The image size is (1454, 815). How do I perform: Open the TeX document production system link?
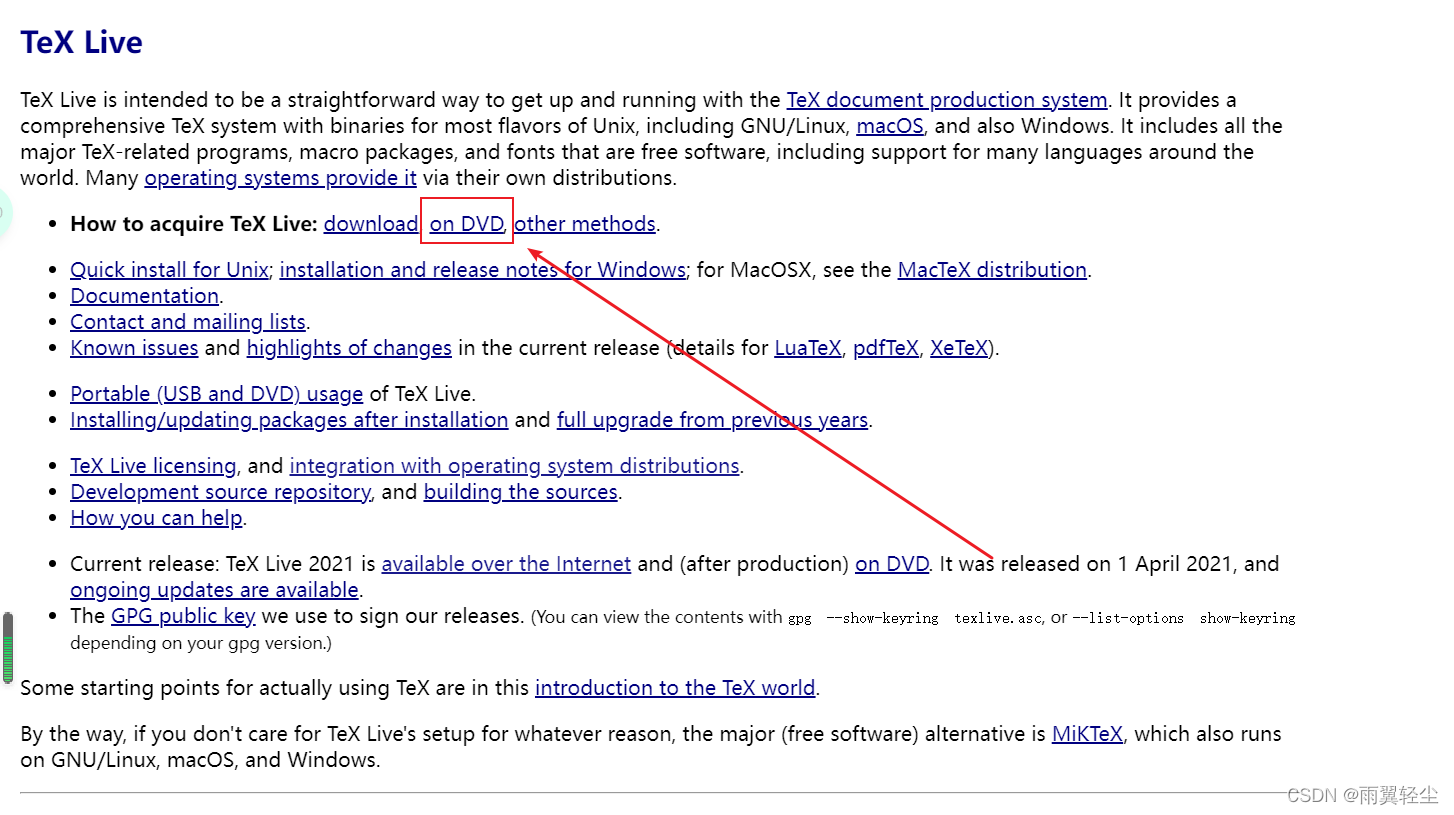pyautogui.click(x=947, y=100)
